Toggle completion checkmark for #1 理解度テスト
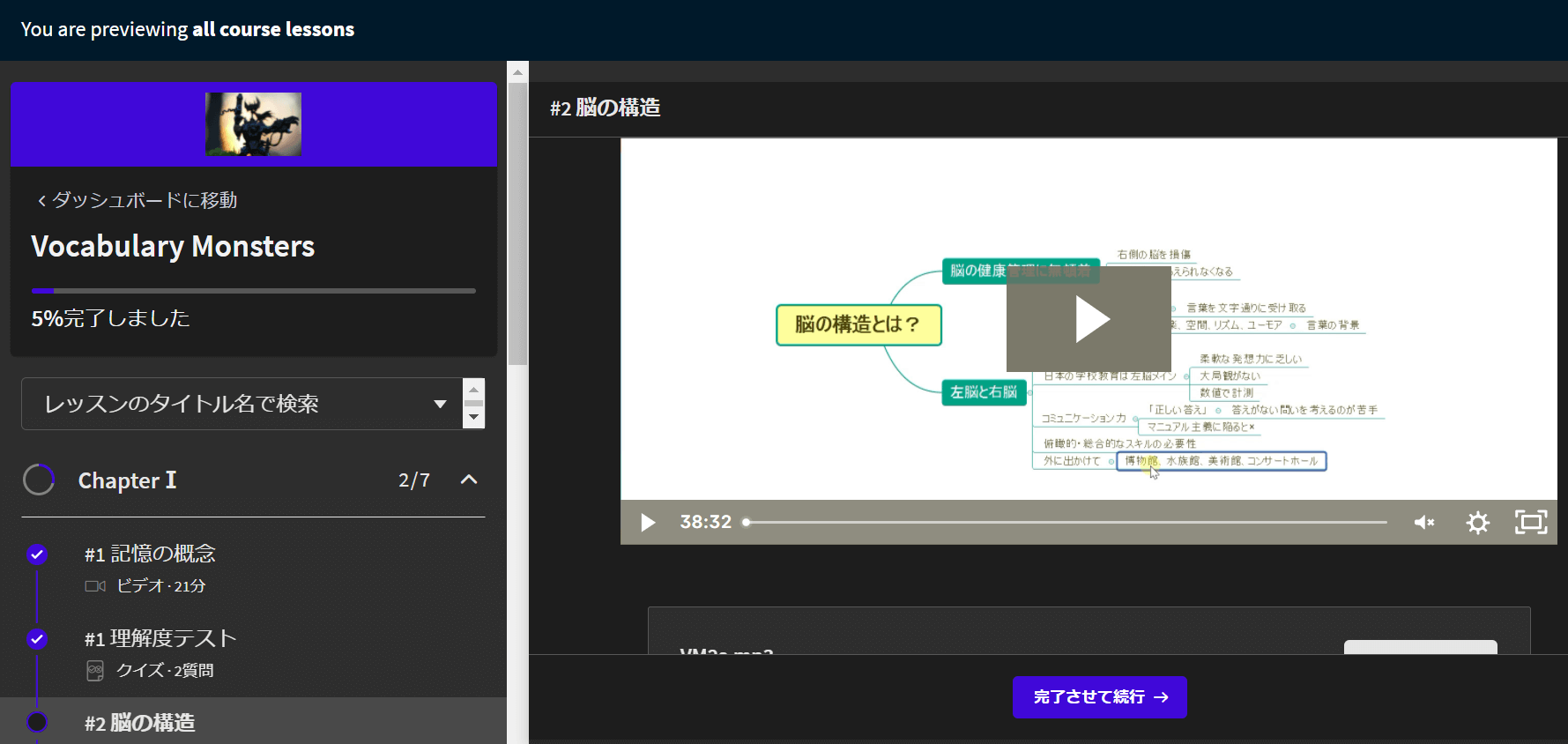This screenshot has width=1568, height=744. click(x=37, y=639)
